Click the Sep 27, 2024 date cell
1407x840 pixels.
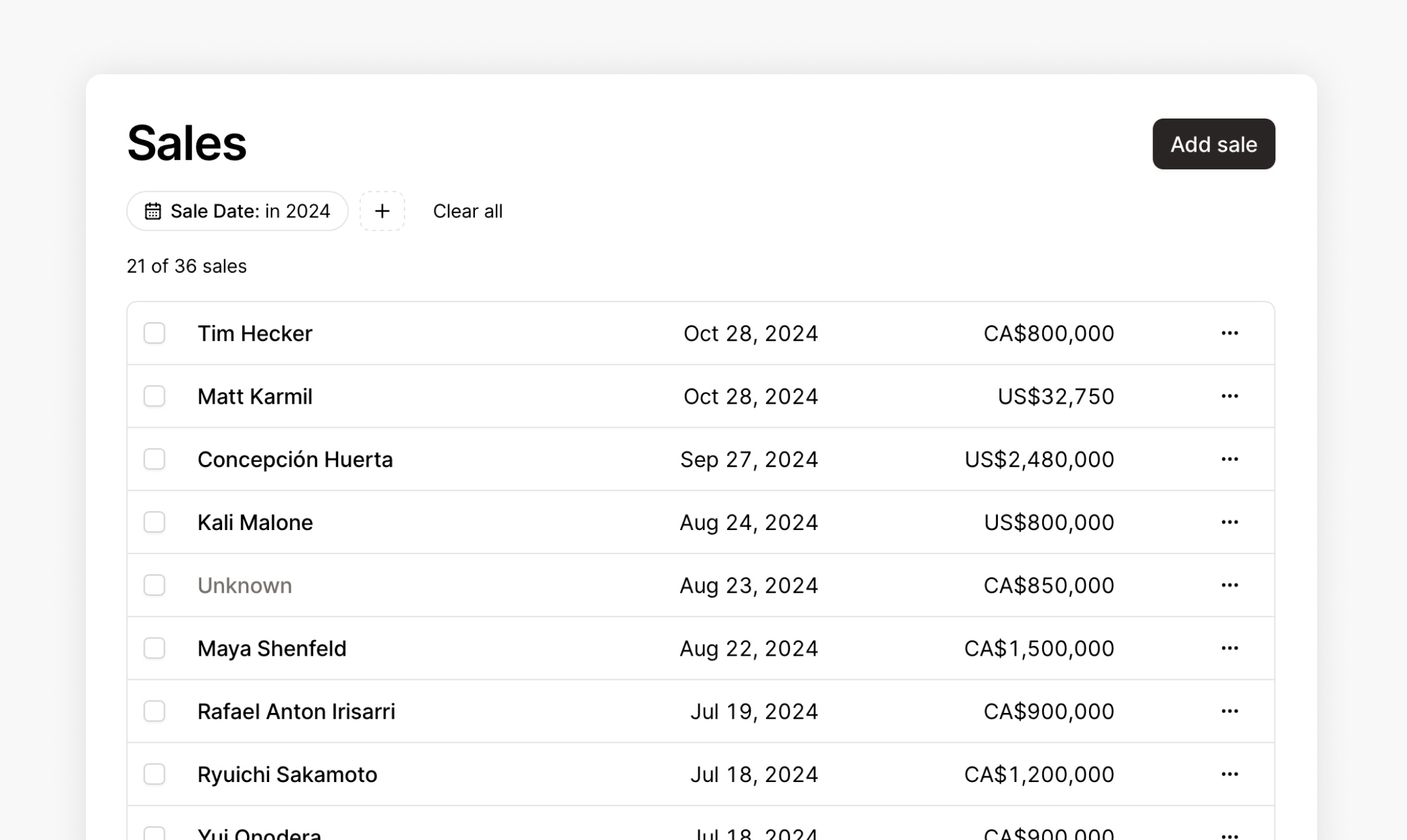point(749,460)
